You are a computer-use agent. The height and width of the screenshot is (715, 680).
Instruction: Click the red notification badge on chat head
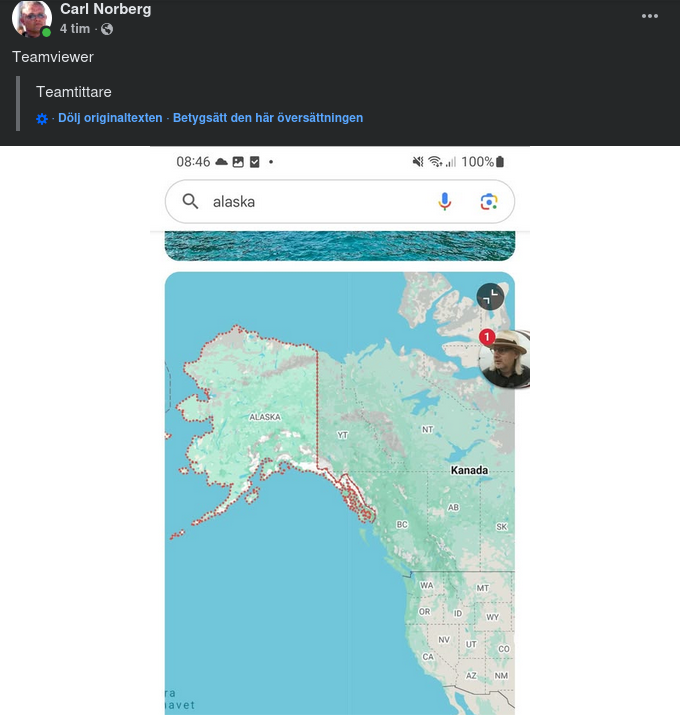click(487, 337)
